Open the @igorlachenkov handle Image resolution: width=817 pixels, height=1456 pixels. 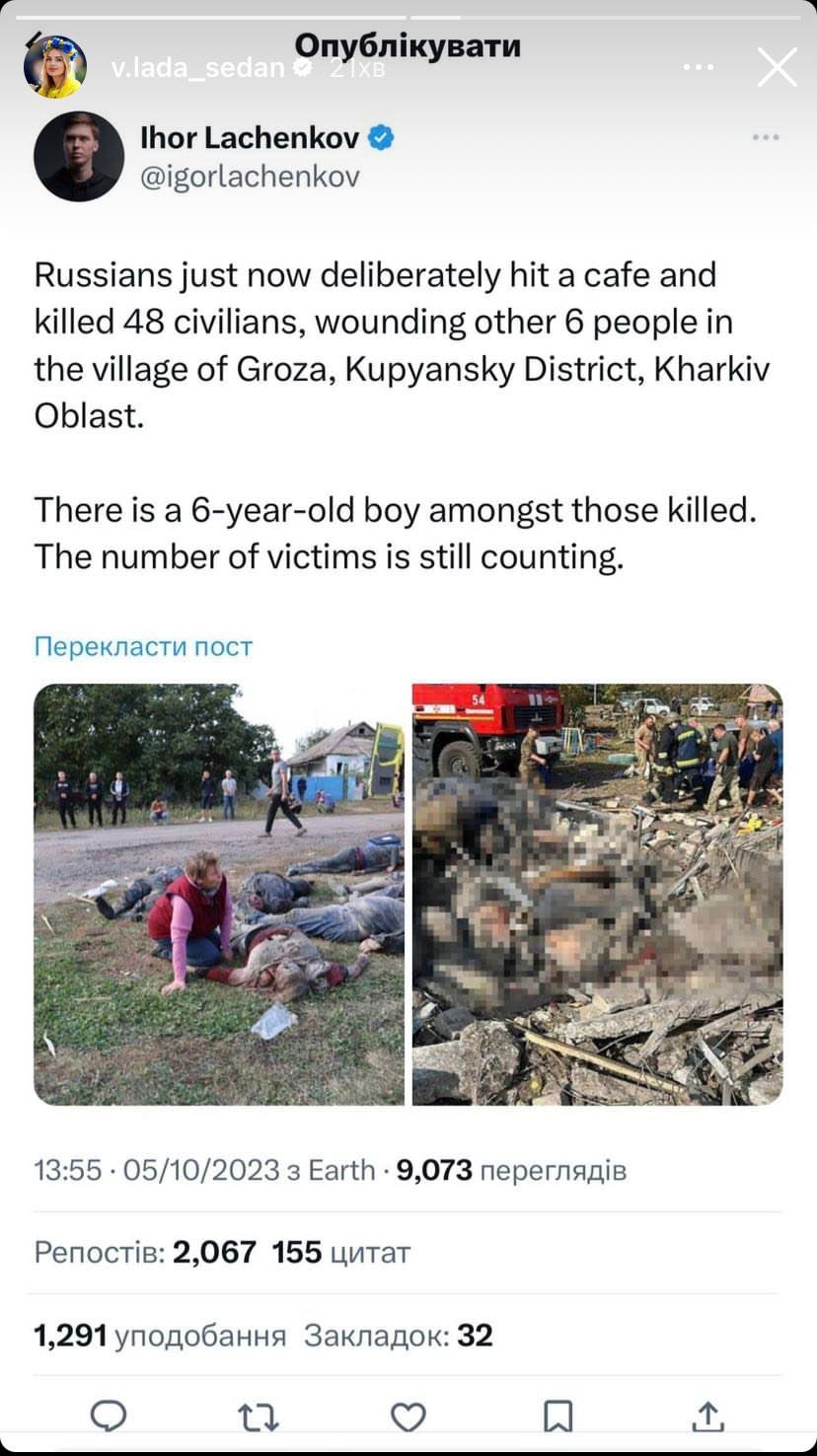coord(250,177)
